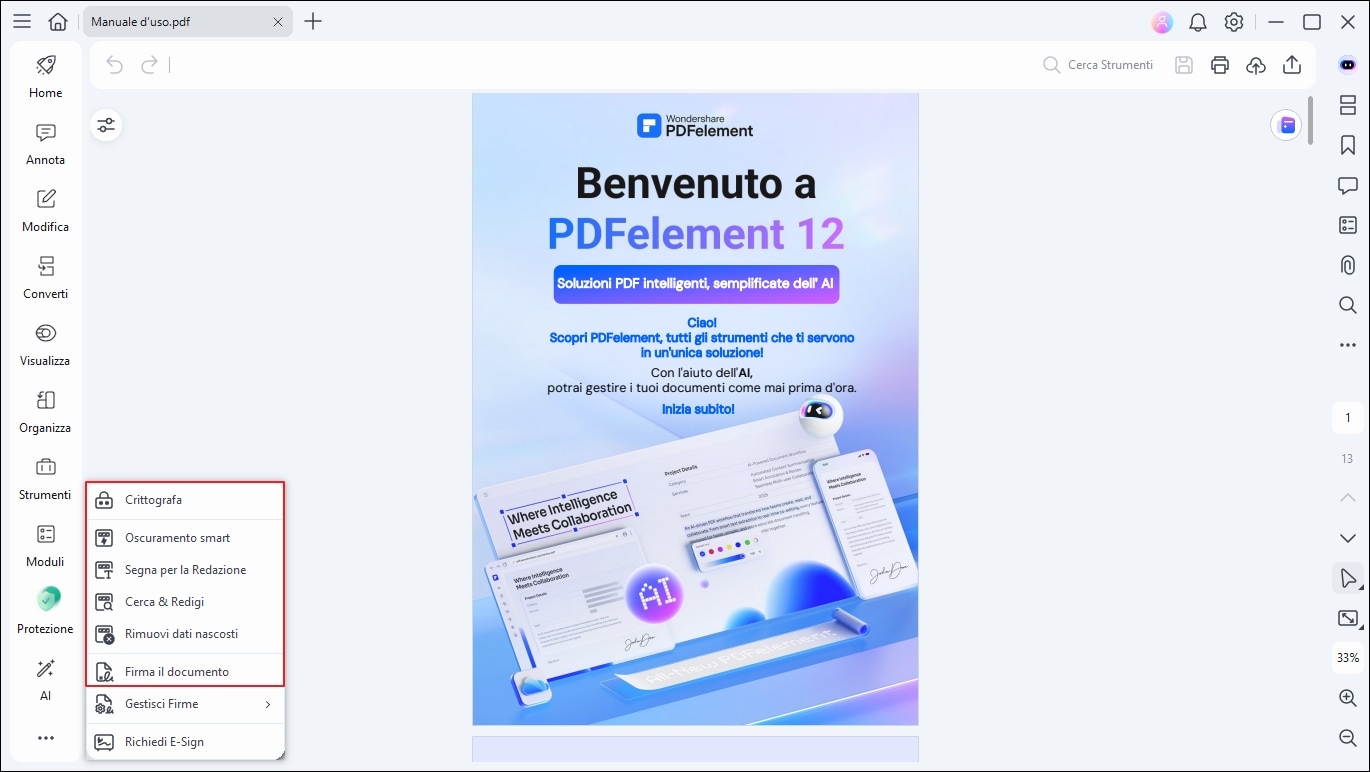Open the Annota tool from the sidebar
1370x772 pixels.
(44, 145)
